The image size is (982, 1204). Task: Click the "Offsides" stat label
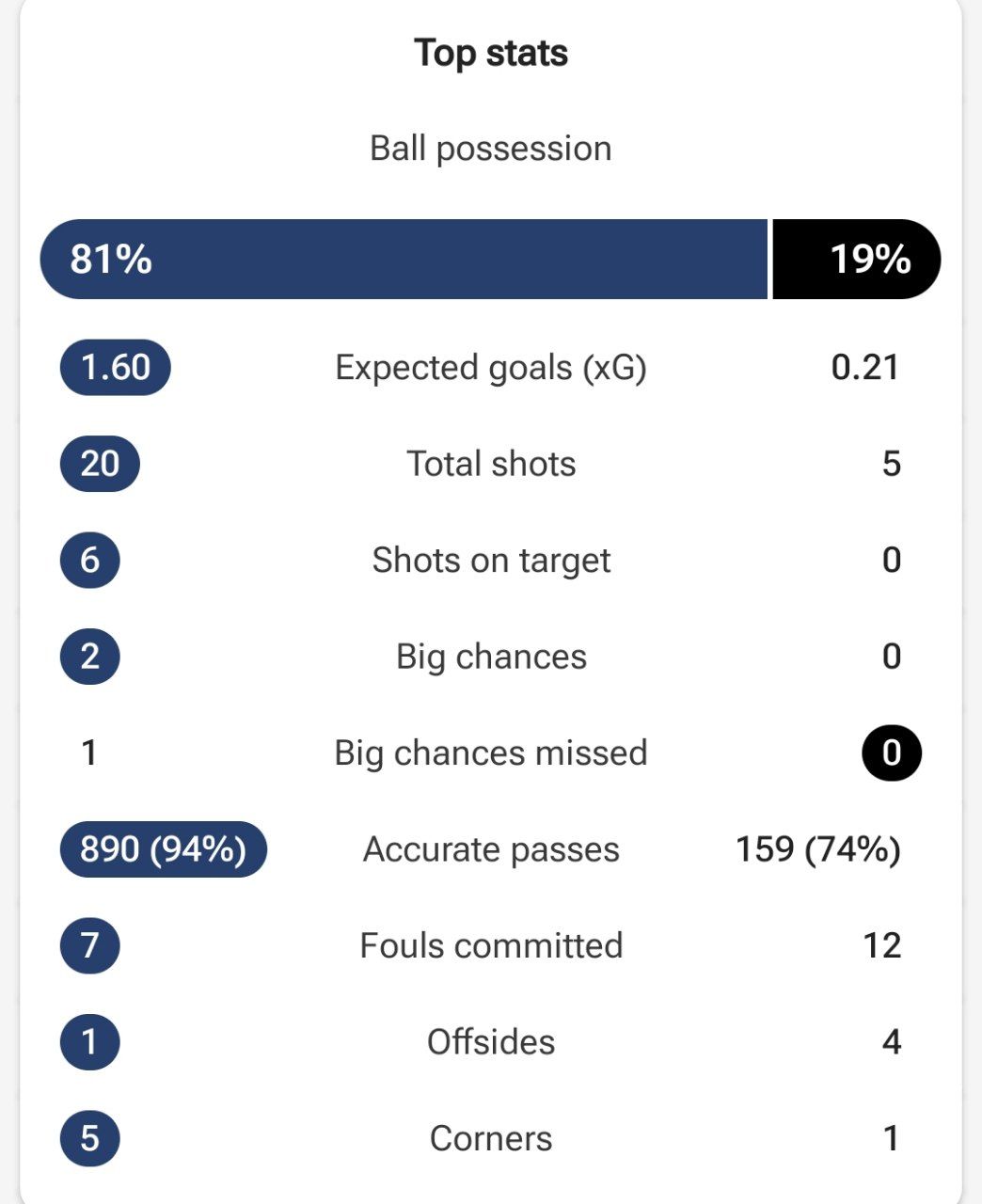(491, 1042)
